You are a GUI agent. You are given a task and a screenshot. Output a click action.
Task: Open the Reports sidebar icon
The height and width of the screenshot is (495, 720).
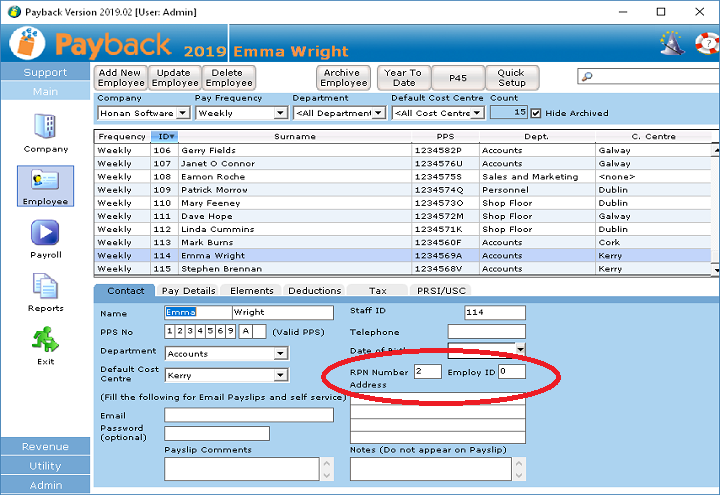45,288
